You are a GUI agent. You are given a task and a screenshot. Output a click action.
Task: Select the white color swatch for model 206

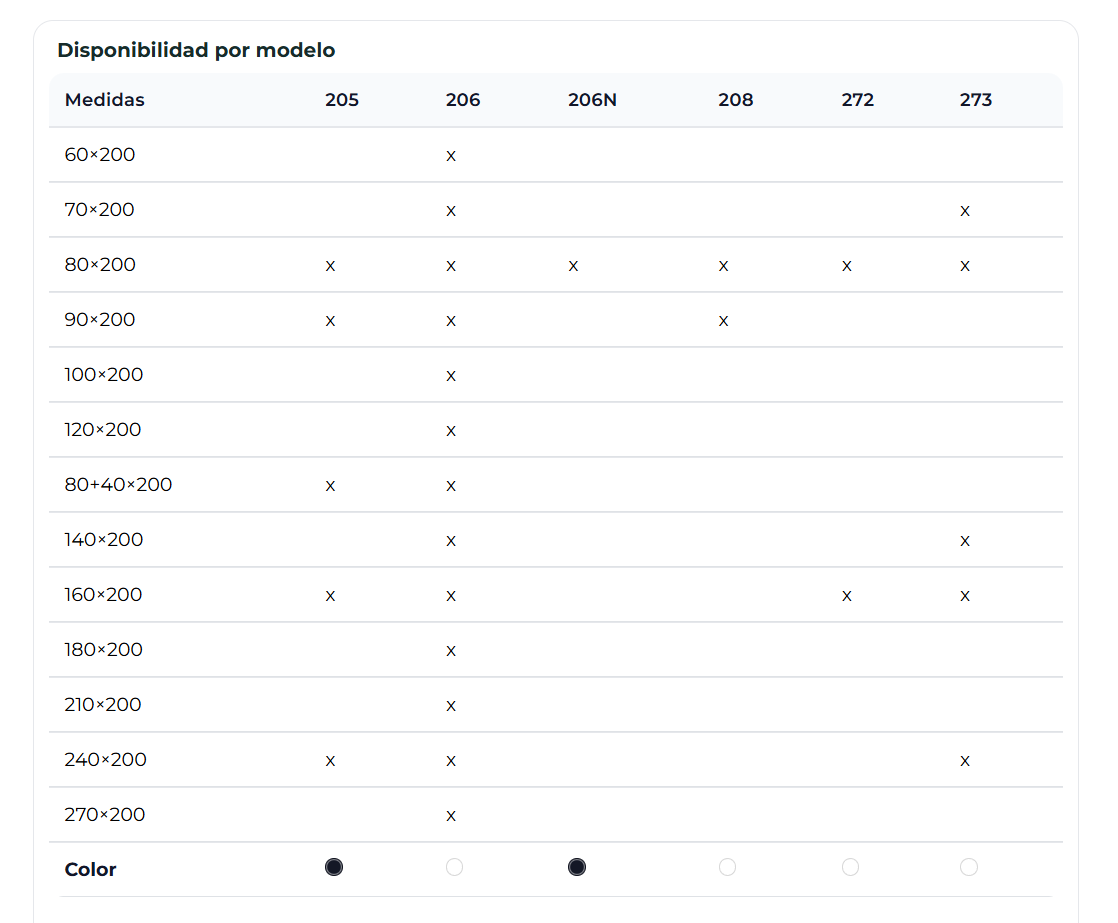454,867
